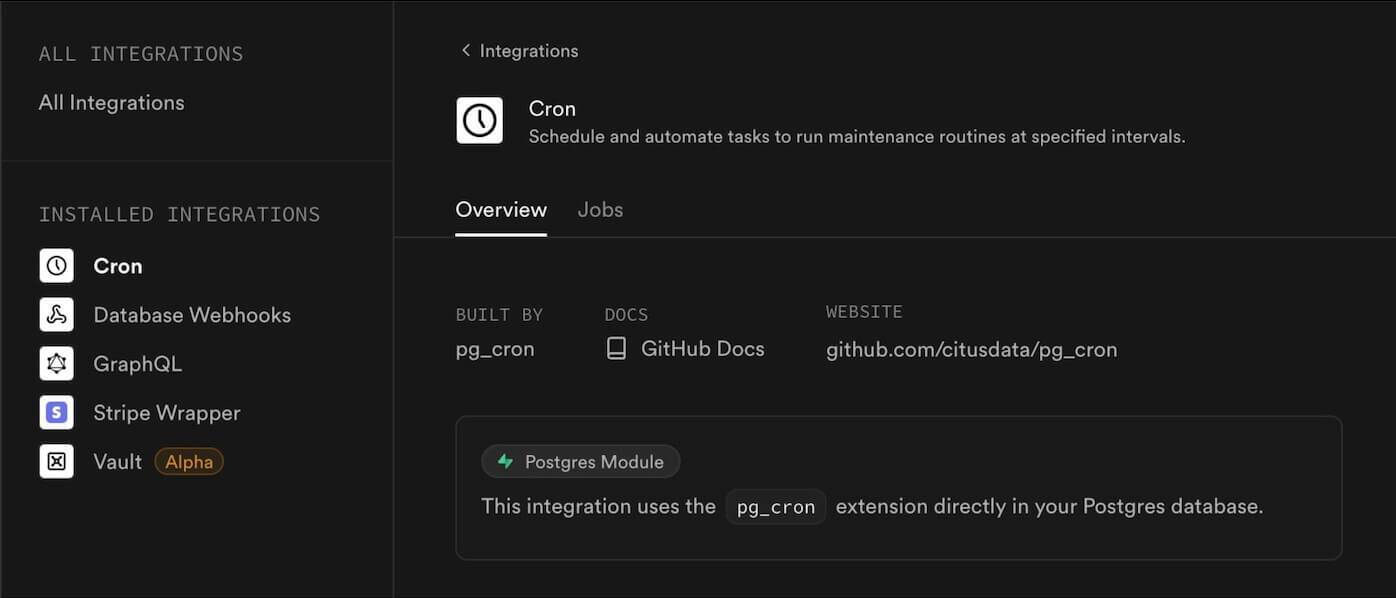This screenshot has width=1396, height=598.
Task: Open the Vault integration
Action: click(117, 461)
